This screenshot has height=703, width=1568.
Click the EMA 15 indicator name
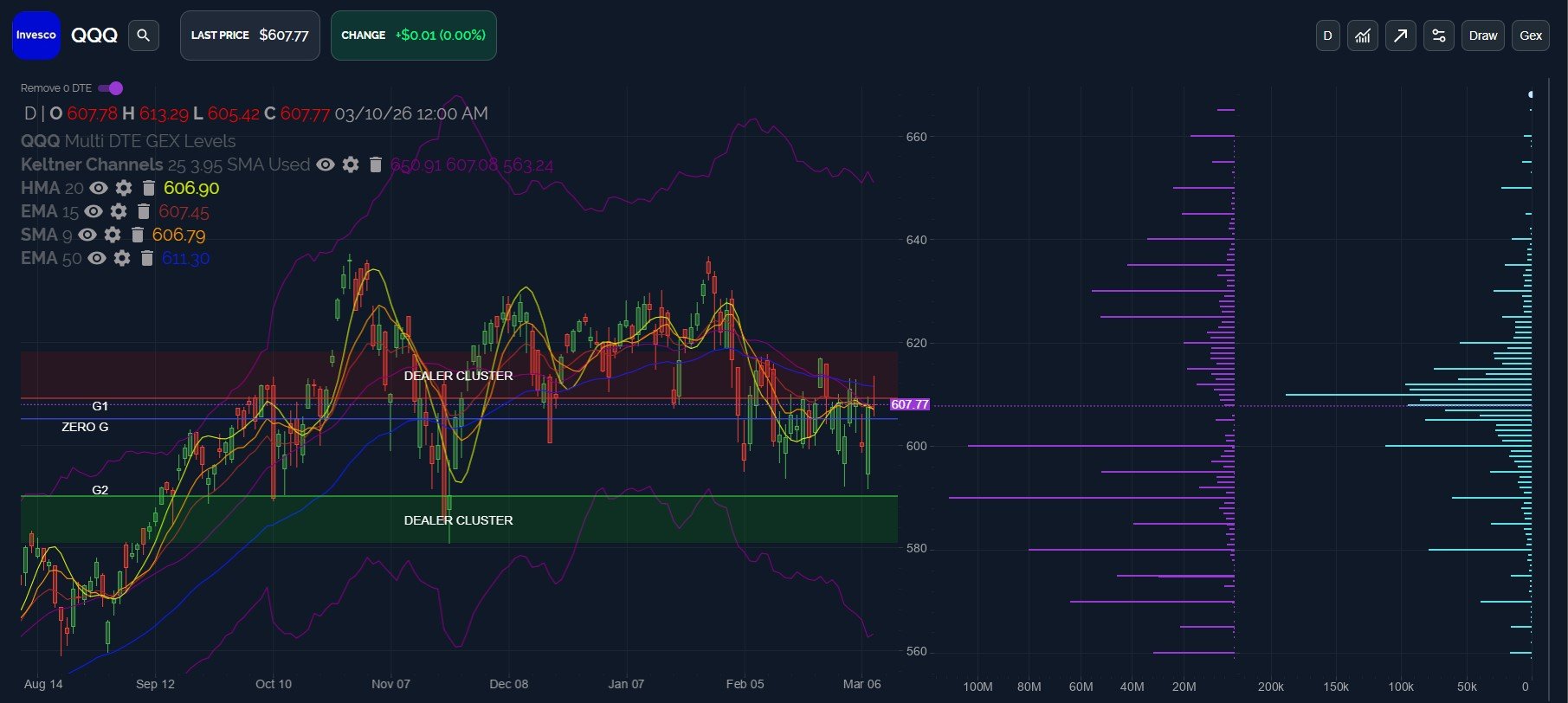49,211
